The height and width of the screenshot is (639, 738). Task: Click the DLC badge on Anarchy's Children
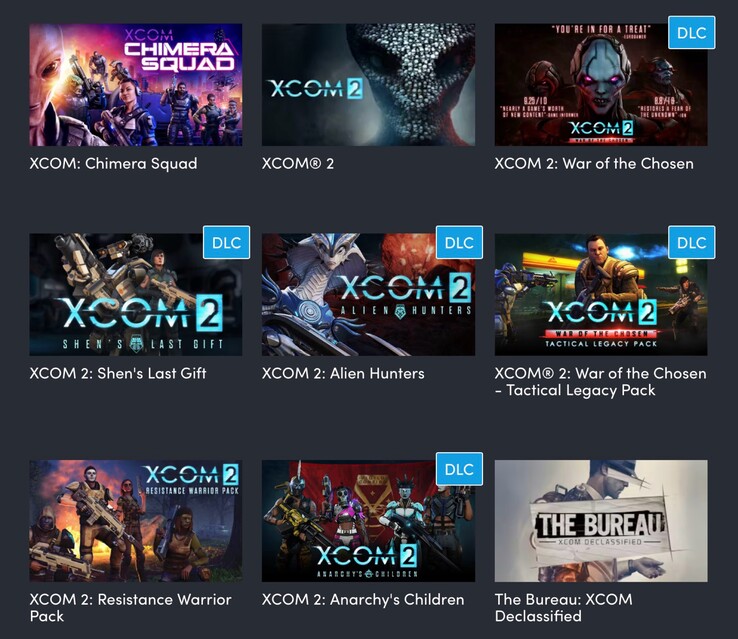pyautogui.click(x=459, y=469)
